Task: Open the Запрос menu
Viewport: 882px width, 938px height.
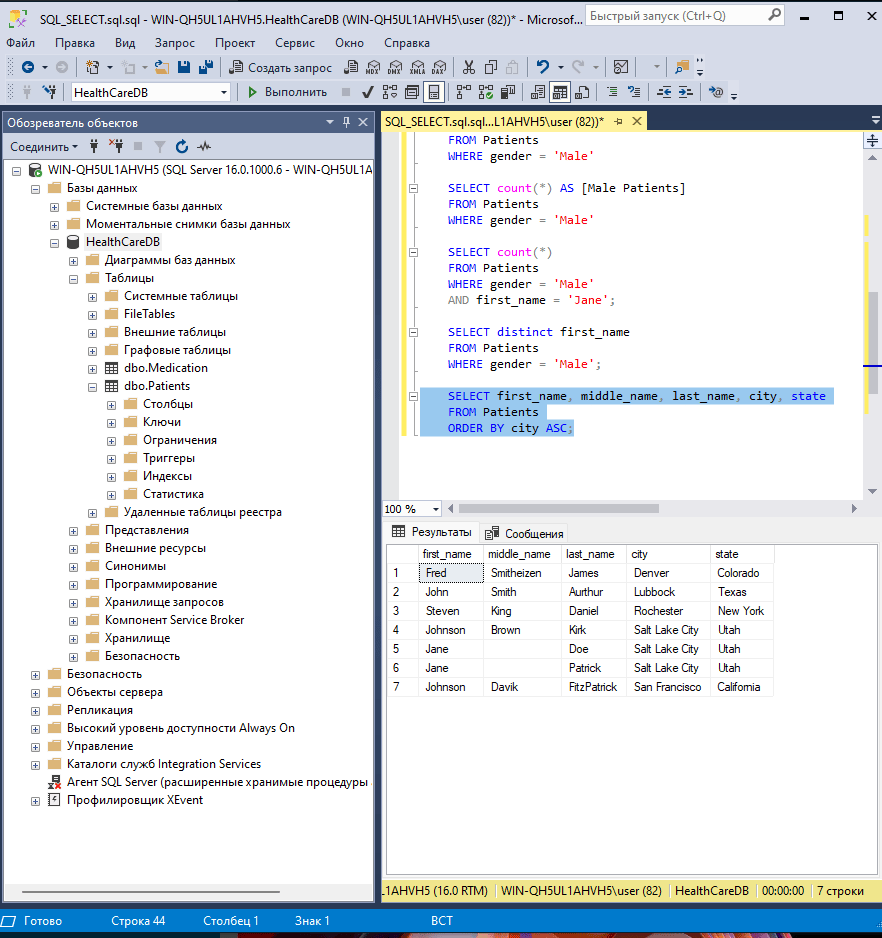Action: tap(175, 43)
